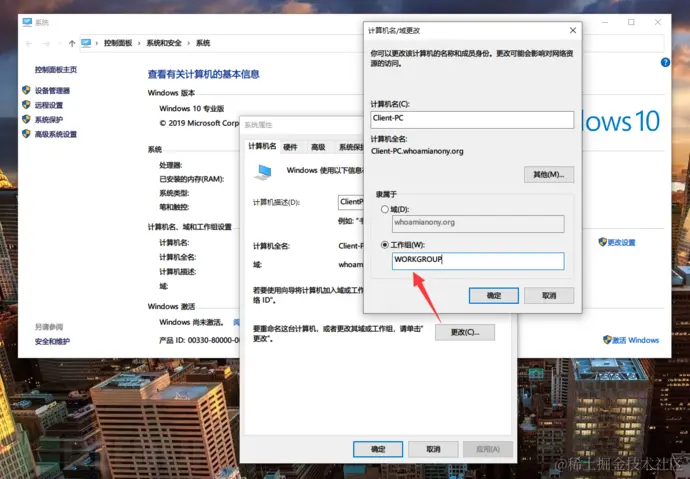The width and height of the screenshot is (690, 479).
Task: Click the shield icon beside 激活 Windows
Action: (x=607, y=340)
